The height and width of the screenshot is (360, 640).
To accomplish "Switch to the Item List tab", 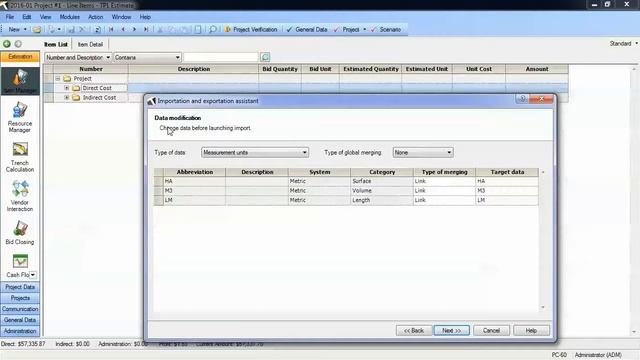I will tap(56, 44).
